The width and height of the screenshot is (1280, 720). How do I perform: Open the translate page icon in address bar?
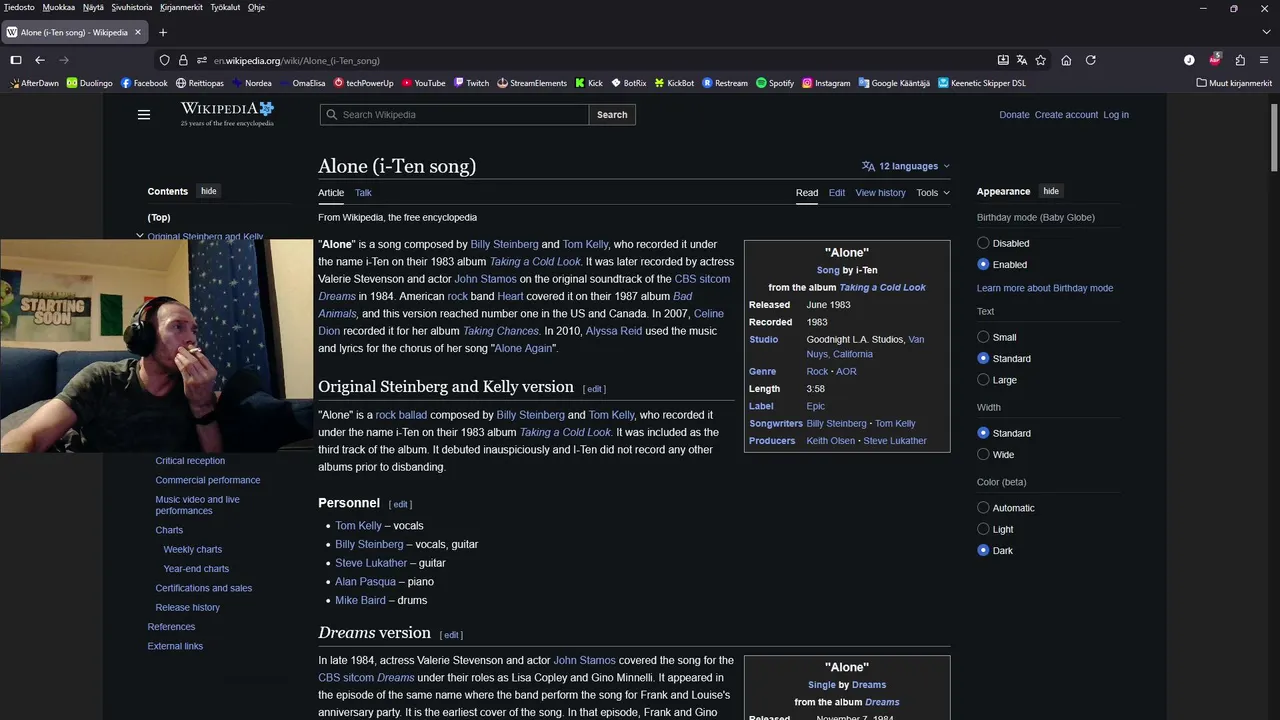click(x=1022, y=60)
